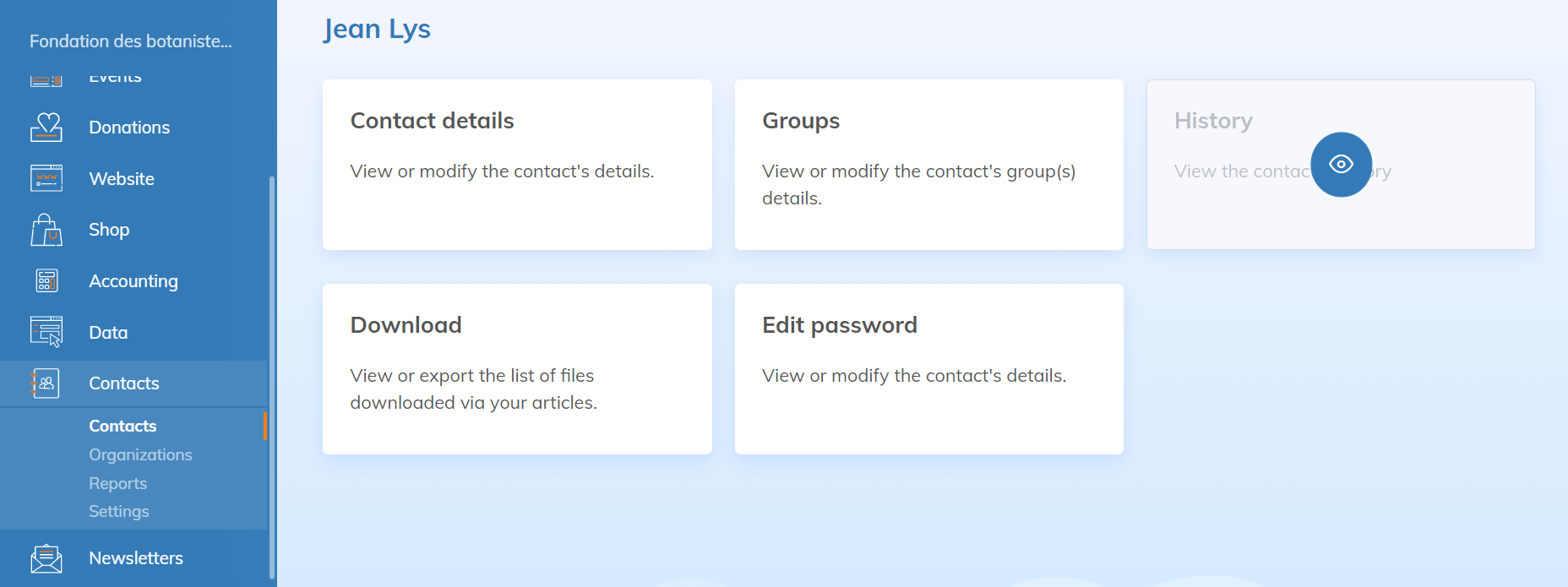Click the Shop bag icon

pyautogui.click(x=46, y=230)
